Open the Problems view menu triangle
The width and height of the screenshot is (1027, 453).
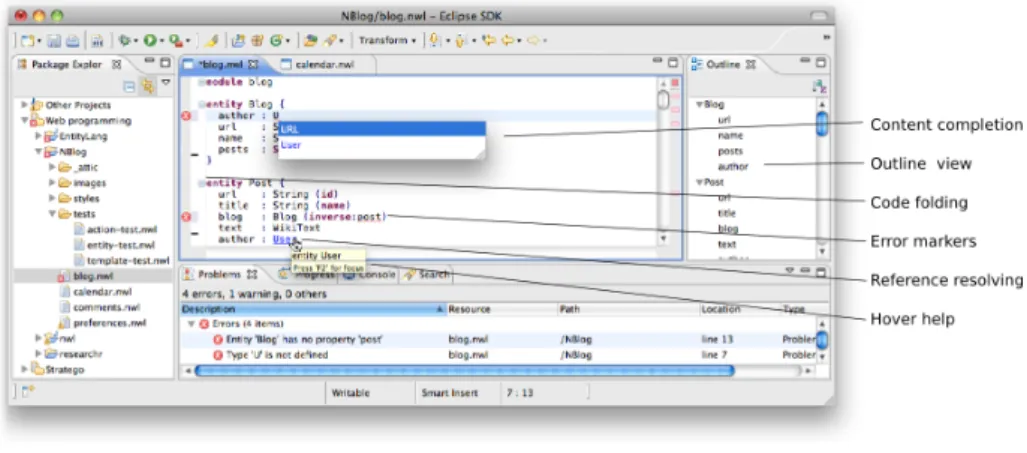[789, 270]
